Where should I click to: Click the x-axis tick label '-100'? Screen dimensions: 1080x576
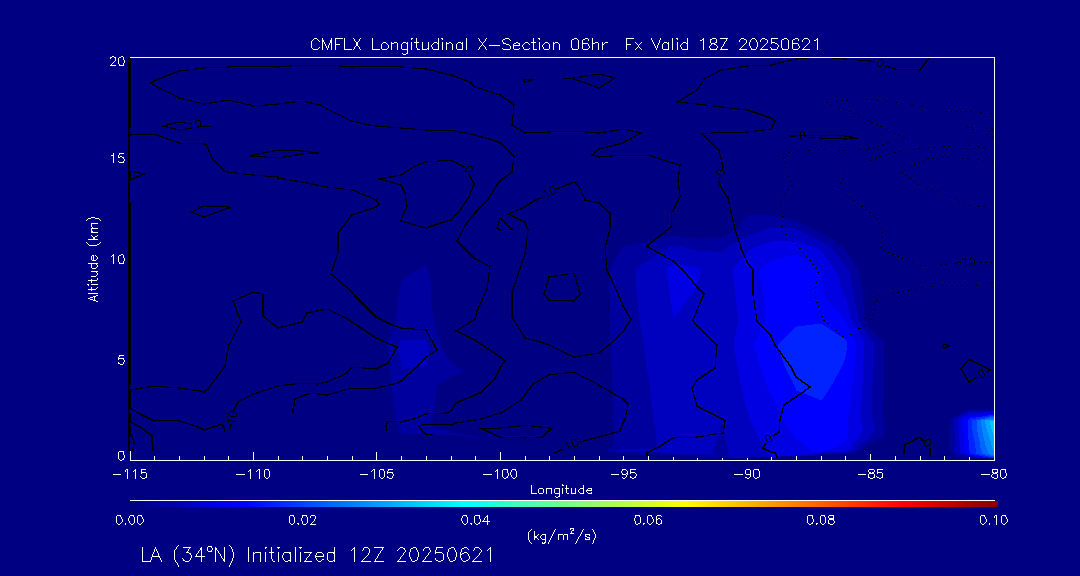click(x=500, y=476)
